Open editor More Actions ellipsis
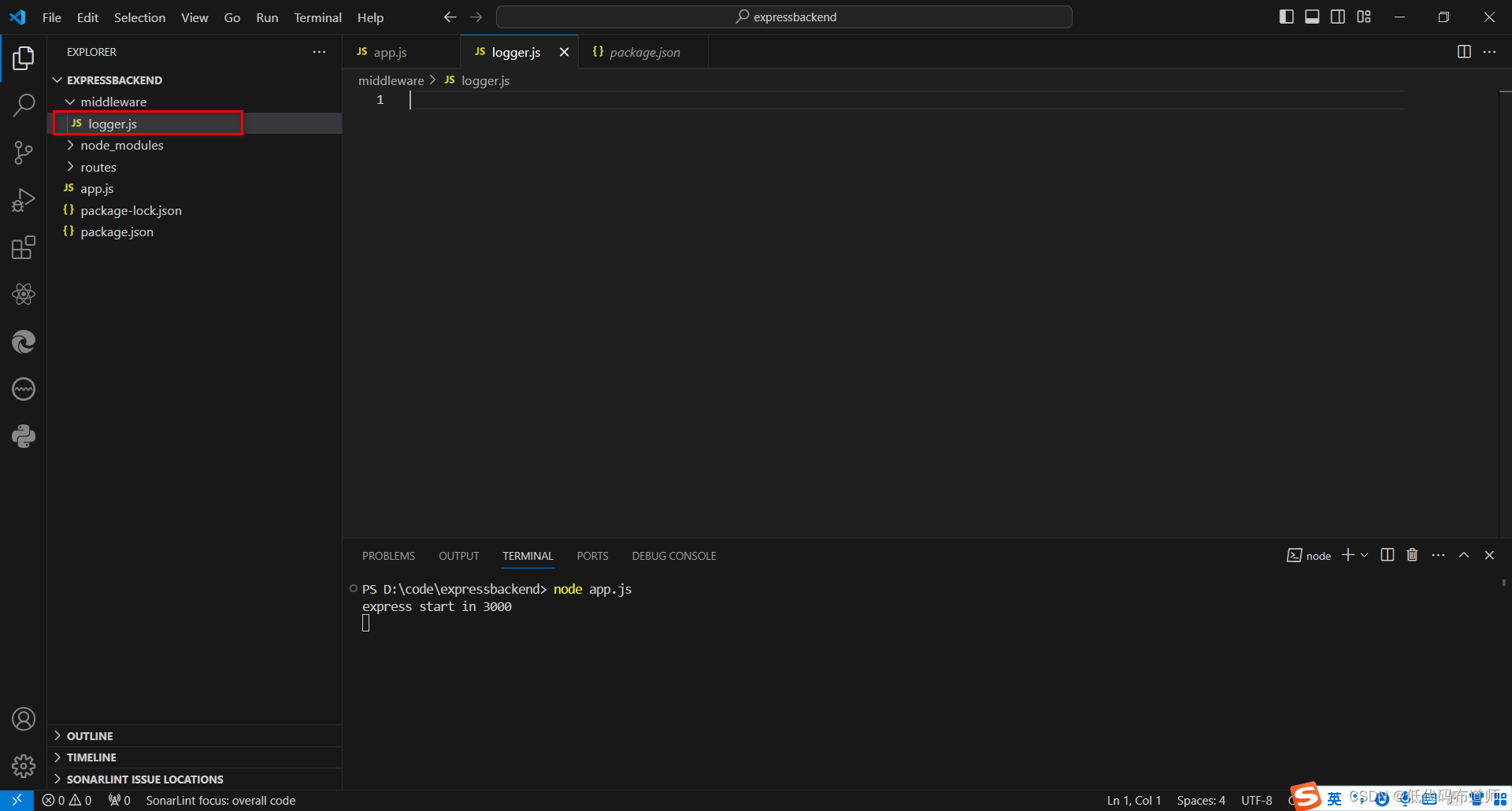Image resolution: width=1512 pixels, height=811 pixels. (x=1489, y=52)
